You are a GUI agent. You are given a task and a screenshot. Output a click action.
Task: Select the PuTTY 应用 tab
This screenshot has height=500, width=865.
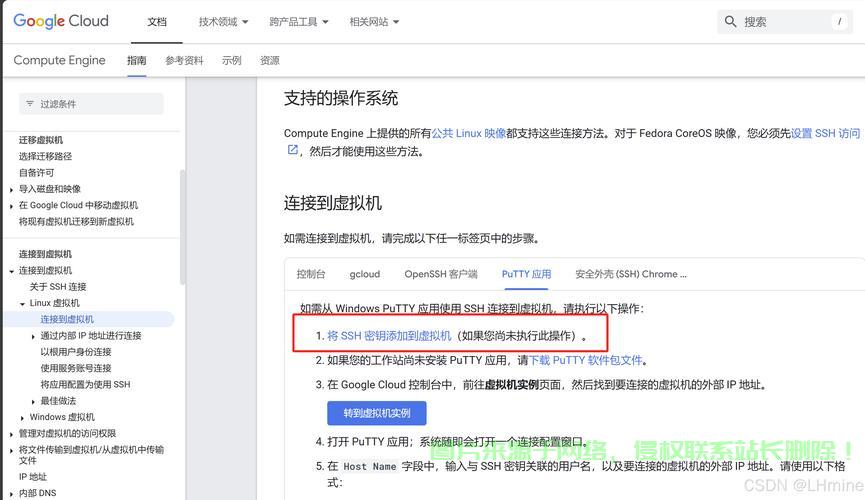coord(526,274)
